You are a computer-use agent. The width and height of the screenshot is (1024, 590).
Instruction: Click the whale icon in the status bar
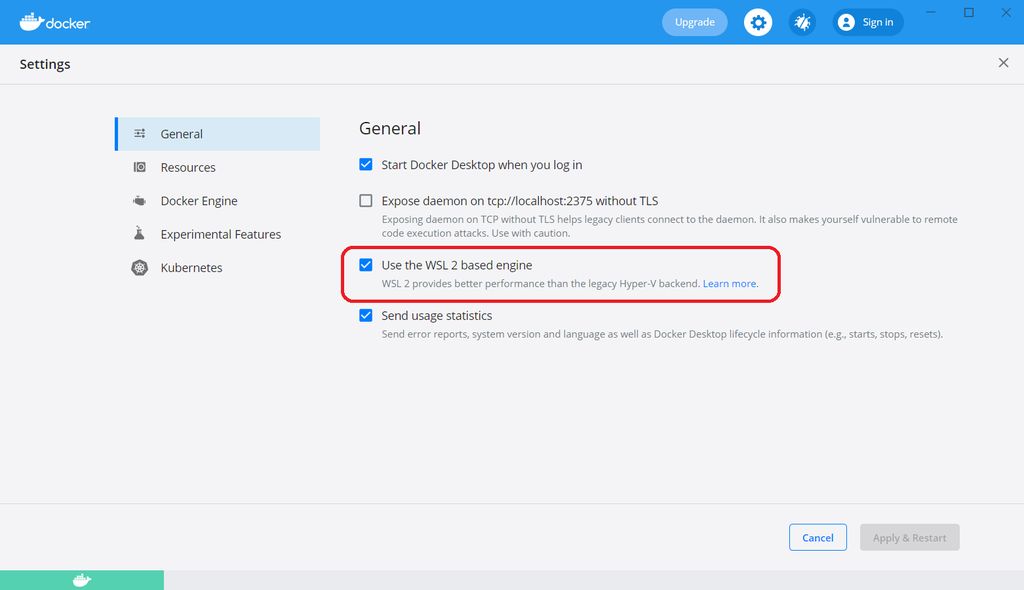tap(81, 579)
